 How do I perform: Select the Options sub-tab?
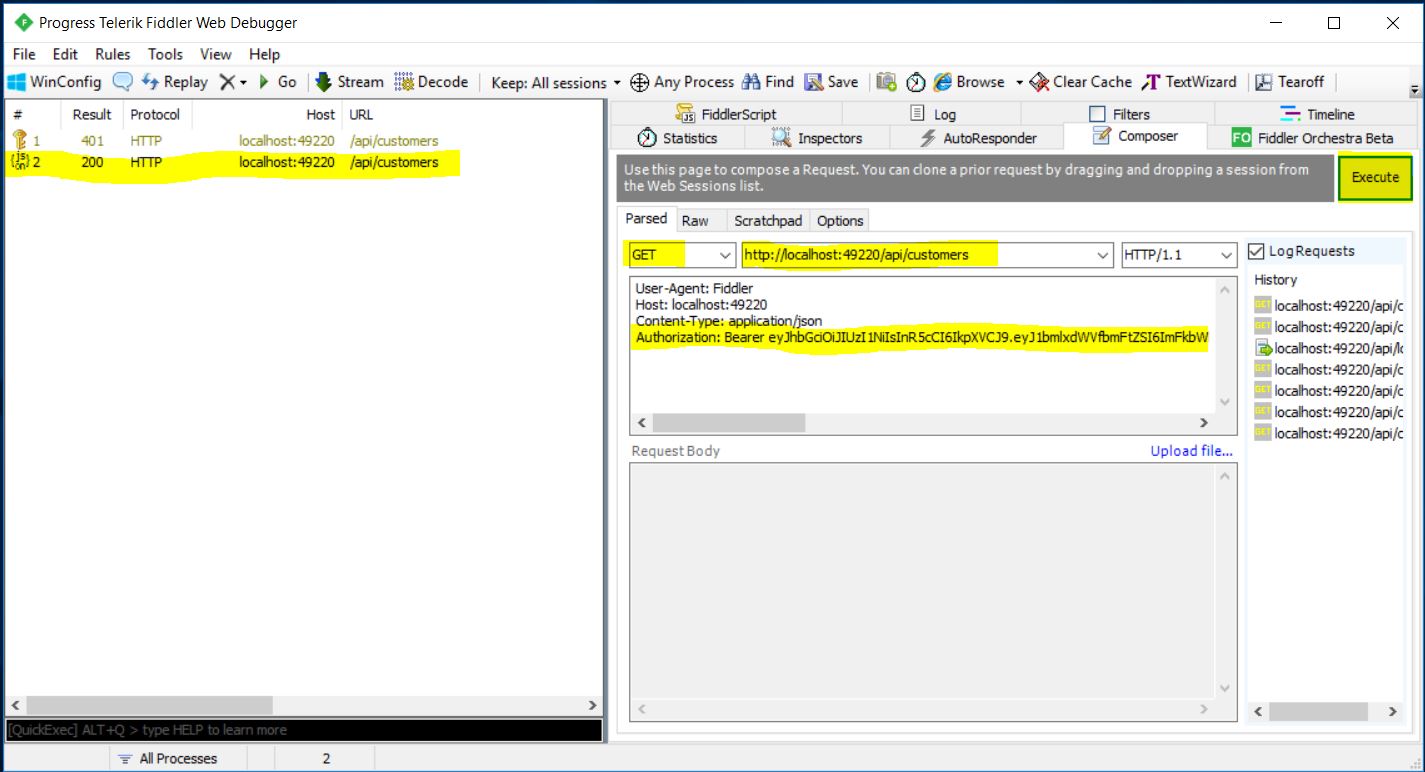pyautogui.click(x=840, y=221)
